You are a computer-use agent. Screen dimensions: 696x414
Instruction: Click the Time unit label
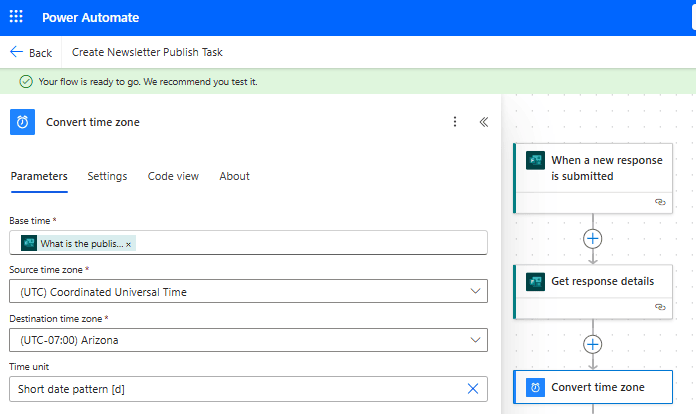(x=29, y=367)
